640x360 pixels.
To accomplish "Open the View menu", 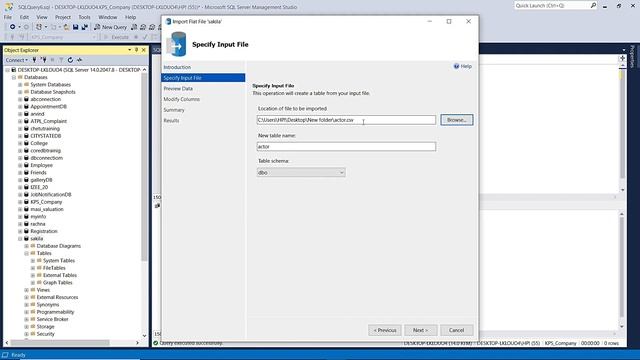I will (42, 17).
